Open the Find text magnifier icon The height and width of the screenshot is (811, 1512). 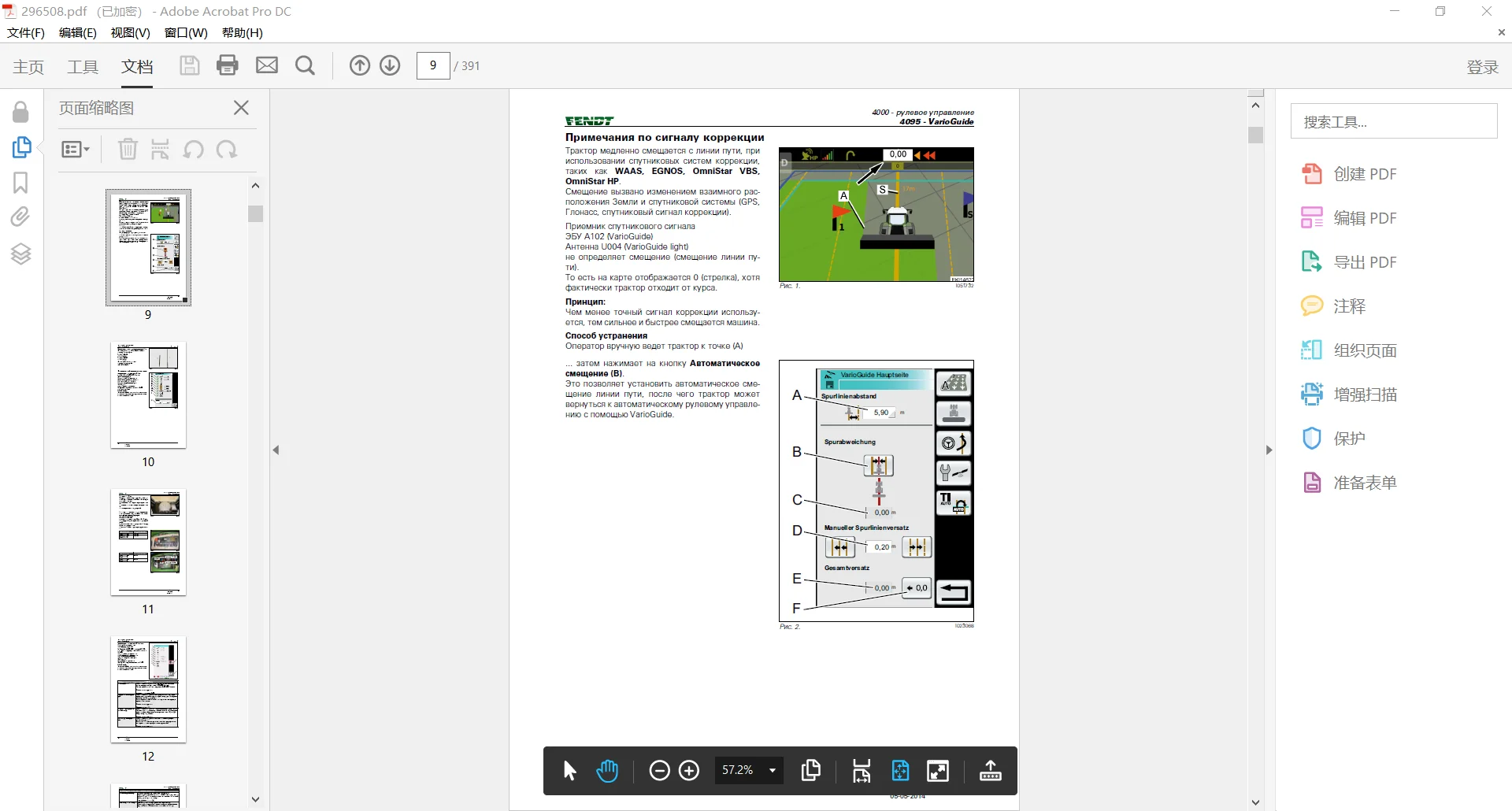tap(305, 65)
